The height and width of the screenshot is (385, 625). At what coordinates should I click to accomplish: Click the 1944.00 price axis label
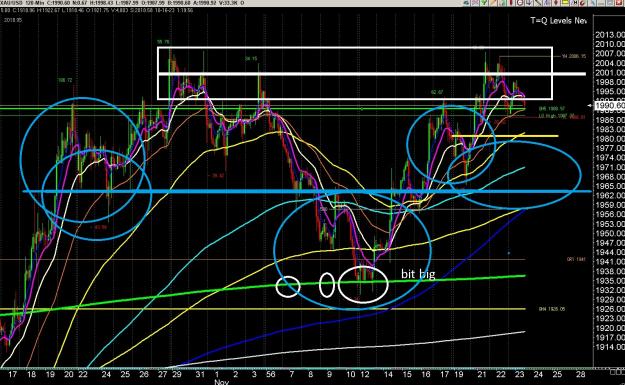[x=610, y=252]
